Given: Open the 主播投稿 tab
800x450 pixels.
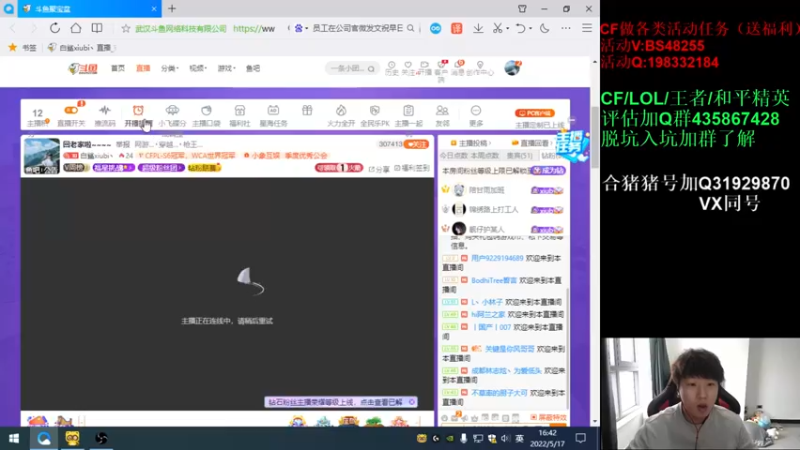Looking at the screenshot, I should click(469, 143).
